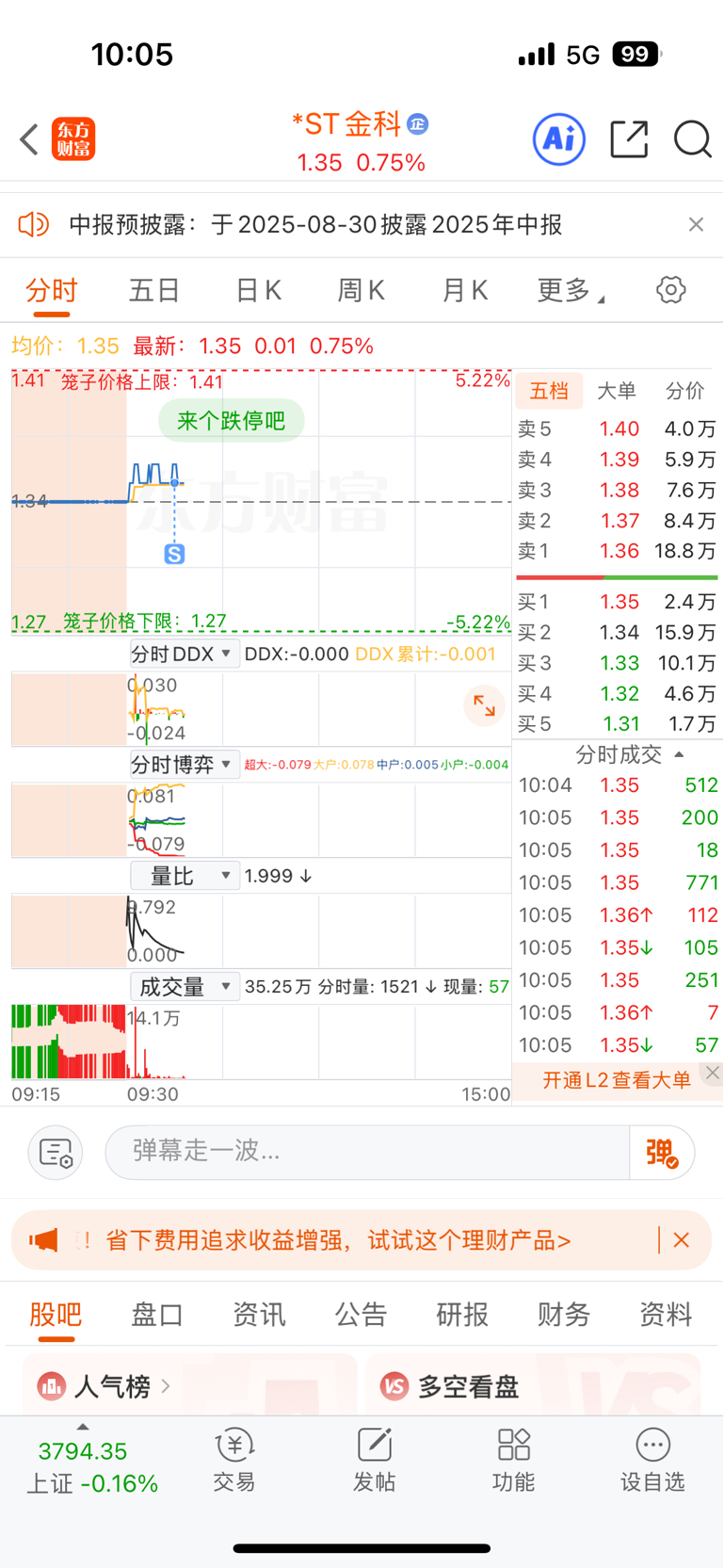724x1568 pixels.
Task: Expand the indicator chart fullscreen icon
Action: [x=485, y=705]
